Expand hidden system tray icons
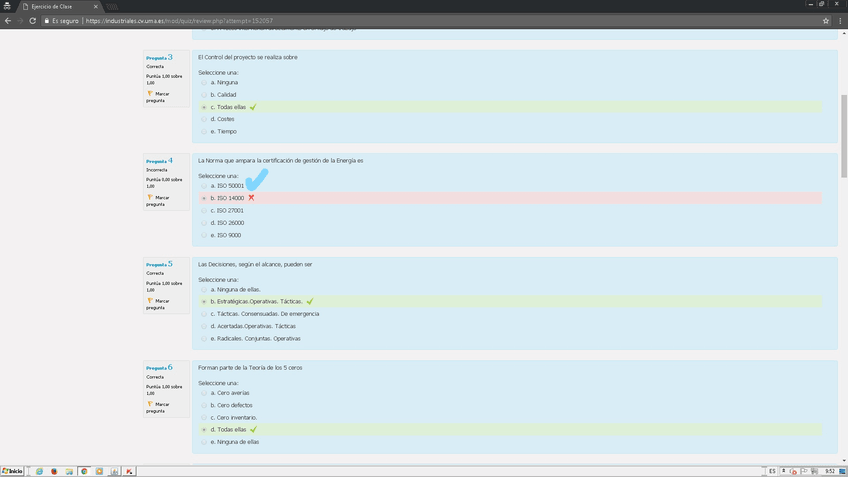Screen dimensions: 848x477 (783, 471)
